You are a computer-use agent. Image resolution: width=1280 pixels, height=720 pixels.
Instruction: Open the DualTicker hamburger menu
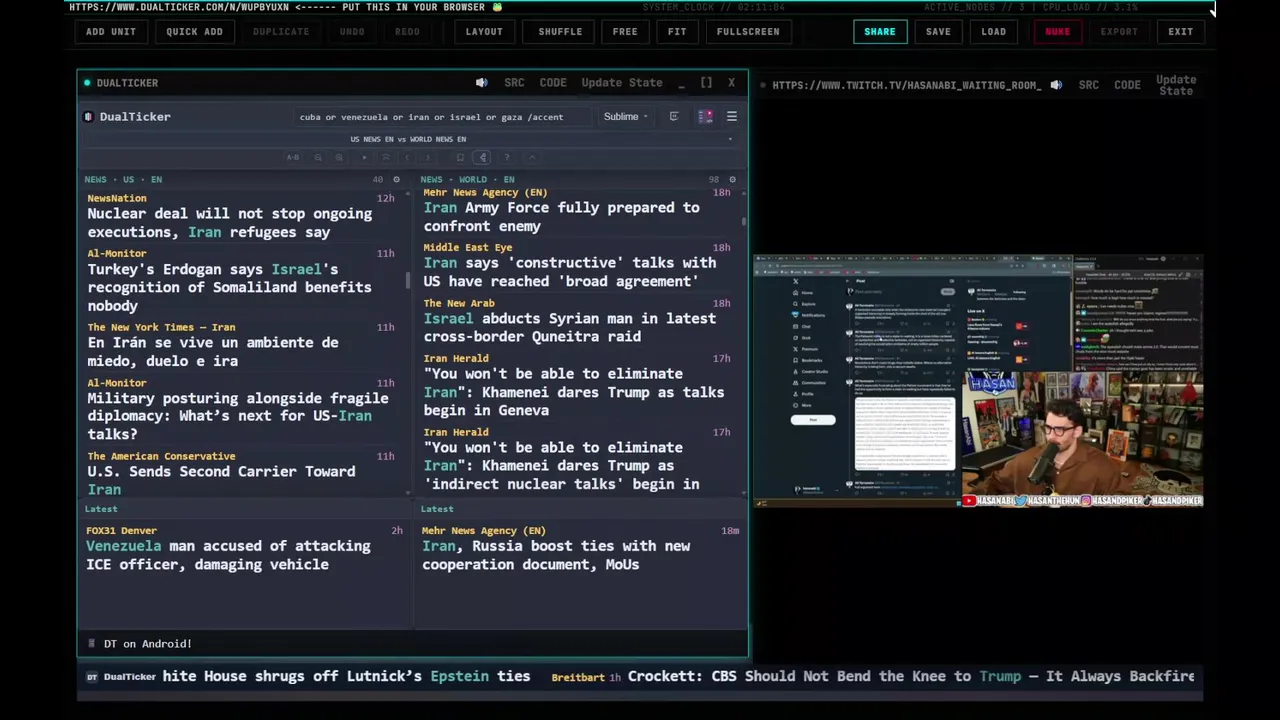[x=732, y=117]
